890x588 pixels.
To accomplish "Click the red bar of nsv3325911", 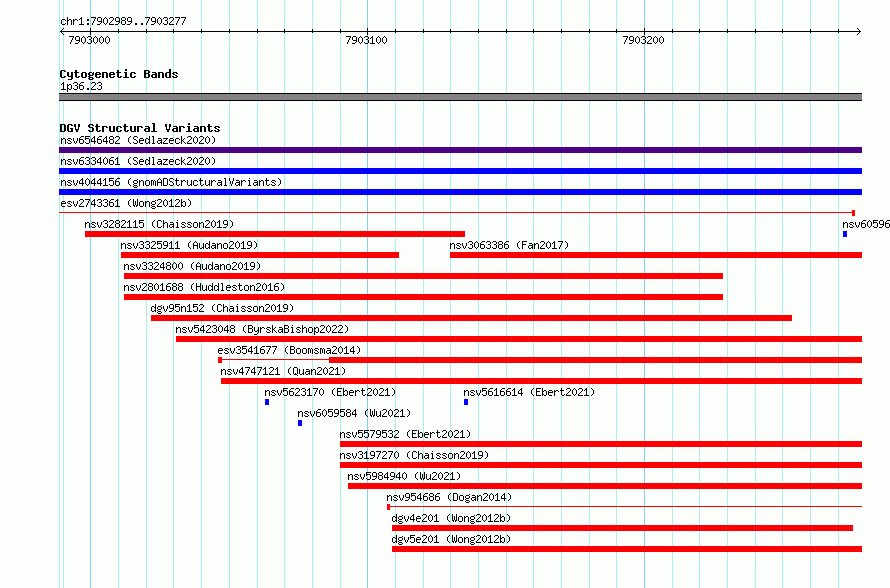I will tap(260, 255).
